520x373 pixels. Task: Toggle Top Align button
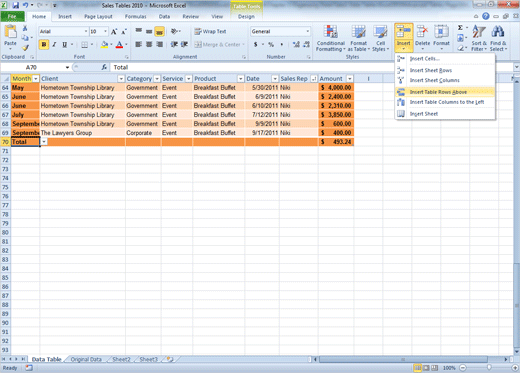tap(139, 31)
